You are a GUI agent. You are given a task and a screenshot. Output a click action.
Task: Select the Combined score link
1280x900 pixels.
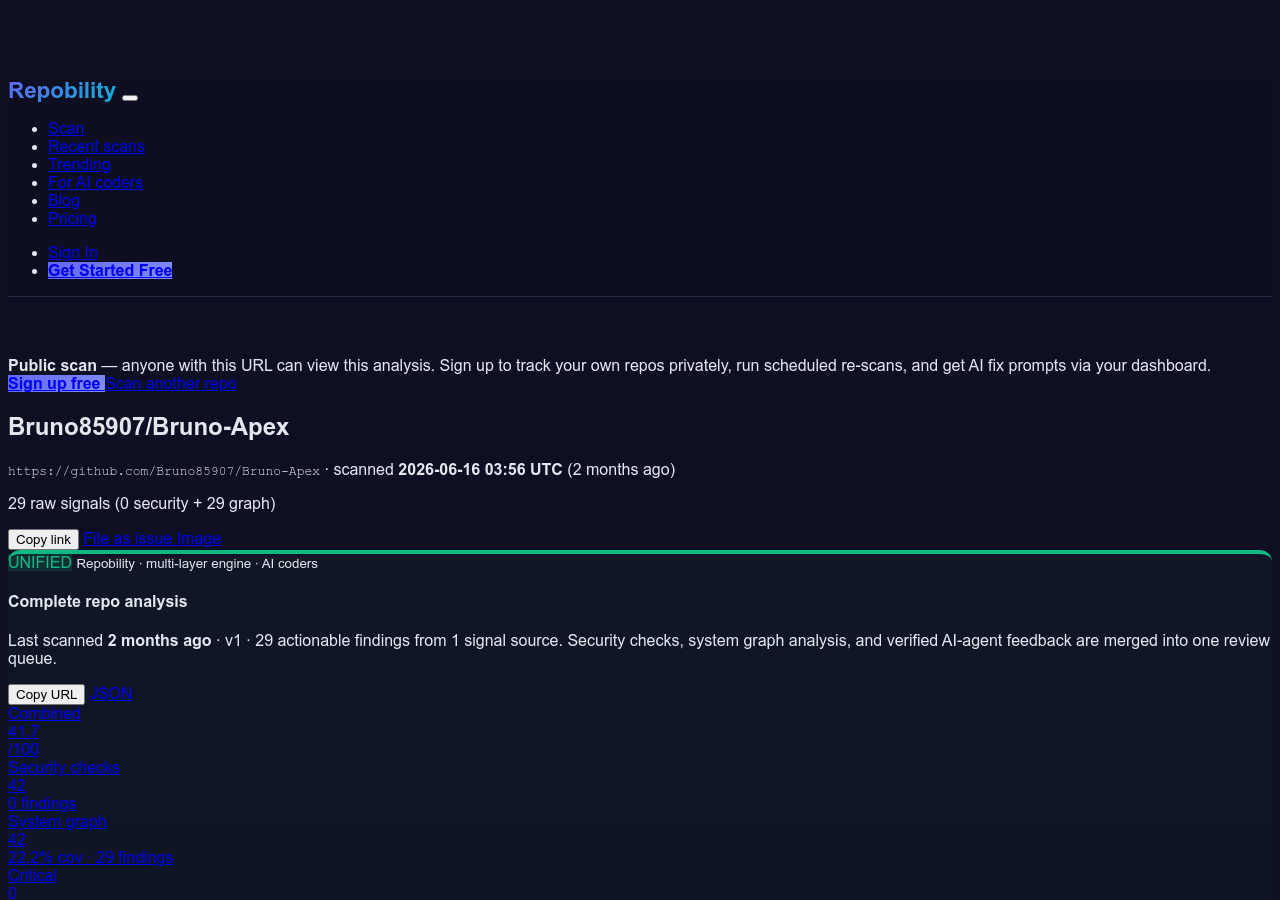click(x=44, y=713)
